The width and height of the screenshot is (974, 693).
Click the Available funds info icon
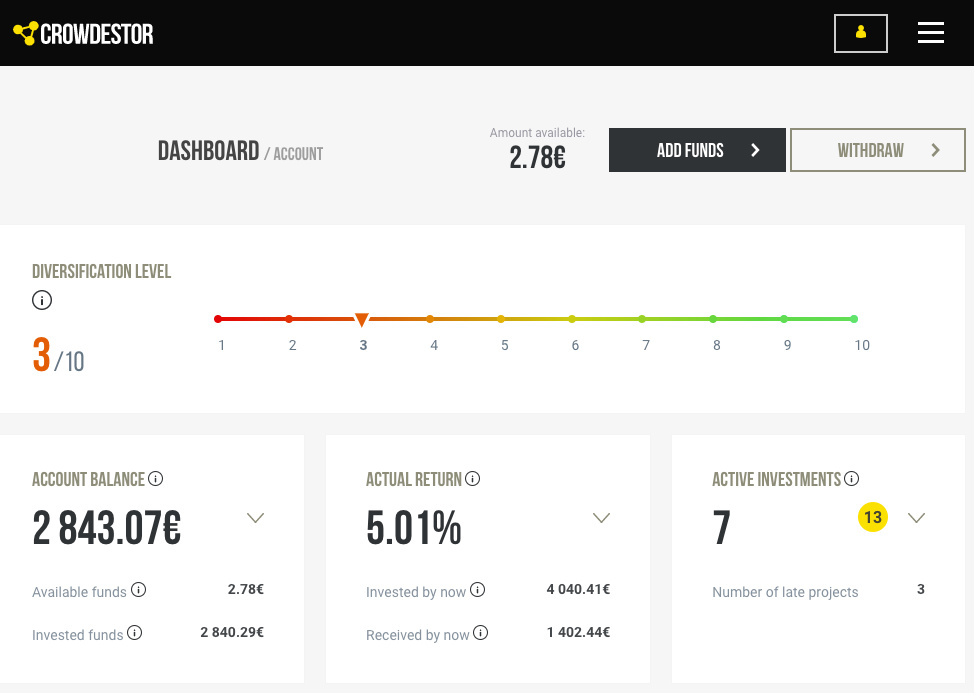[x=139, y=590]
